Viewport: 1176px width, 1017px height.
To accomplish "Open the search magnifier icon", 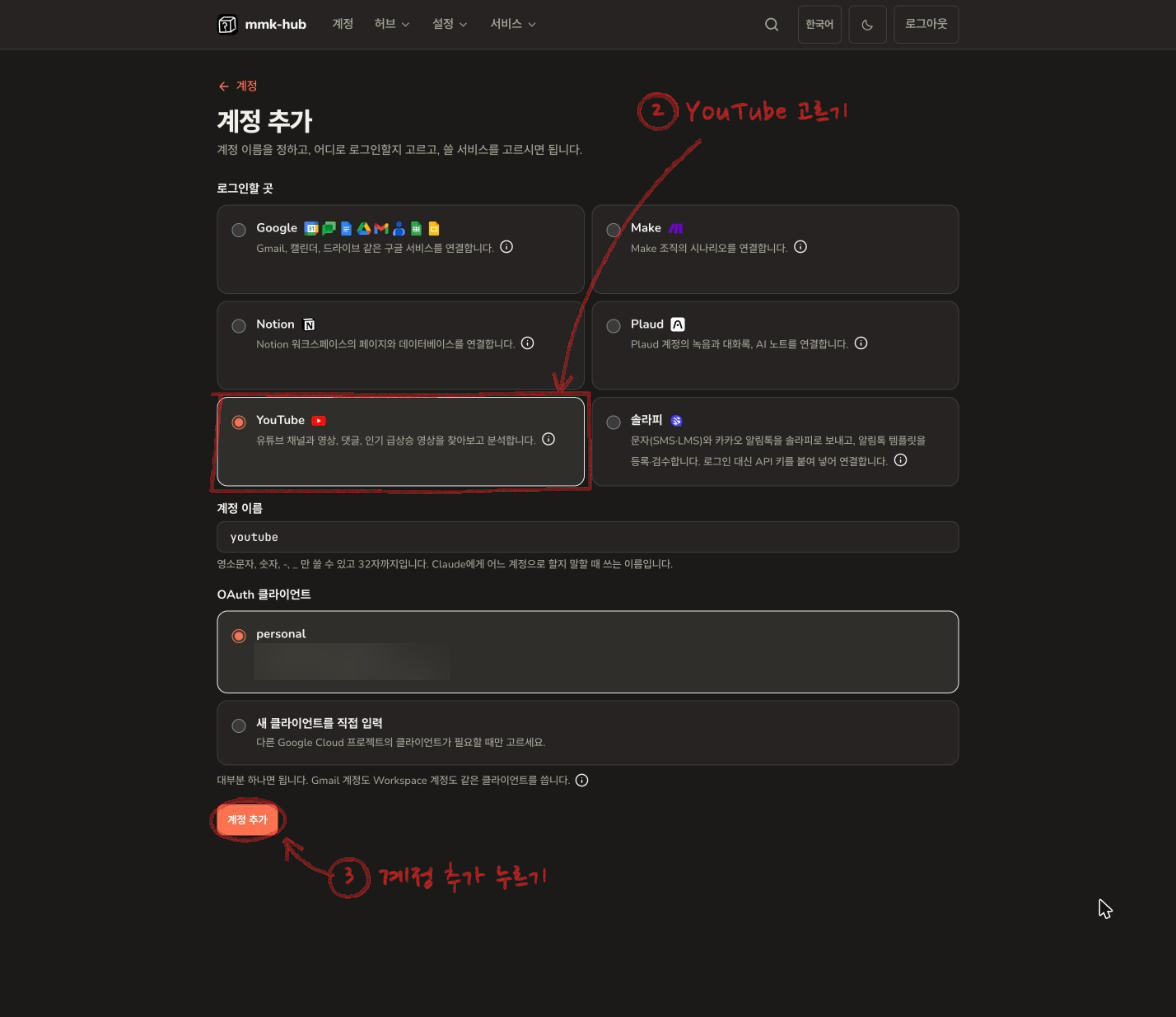I will 771,24.
